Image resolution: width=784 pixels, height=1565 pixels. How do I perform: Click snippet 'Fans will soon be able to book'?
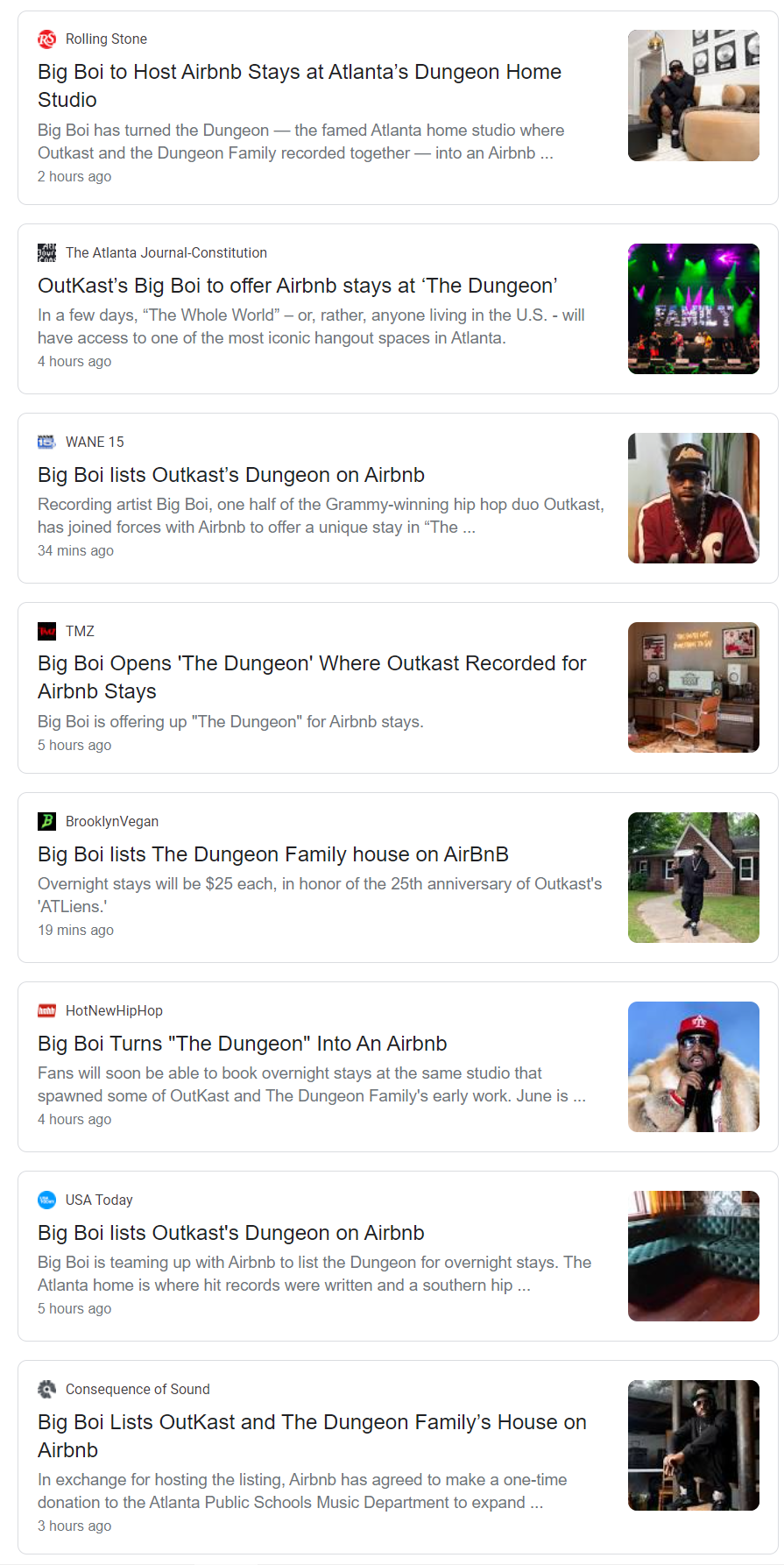(312, 1085)
